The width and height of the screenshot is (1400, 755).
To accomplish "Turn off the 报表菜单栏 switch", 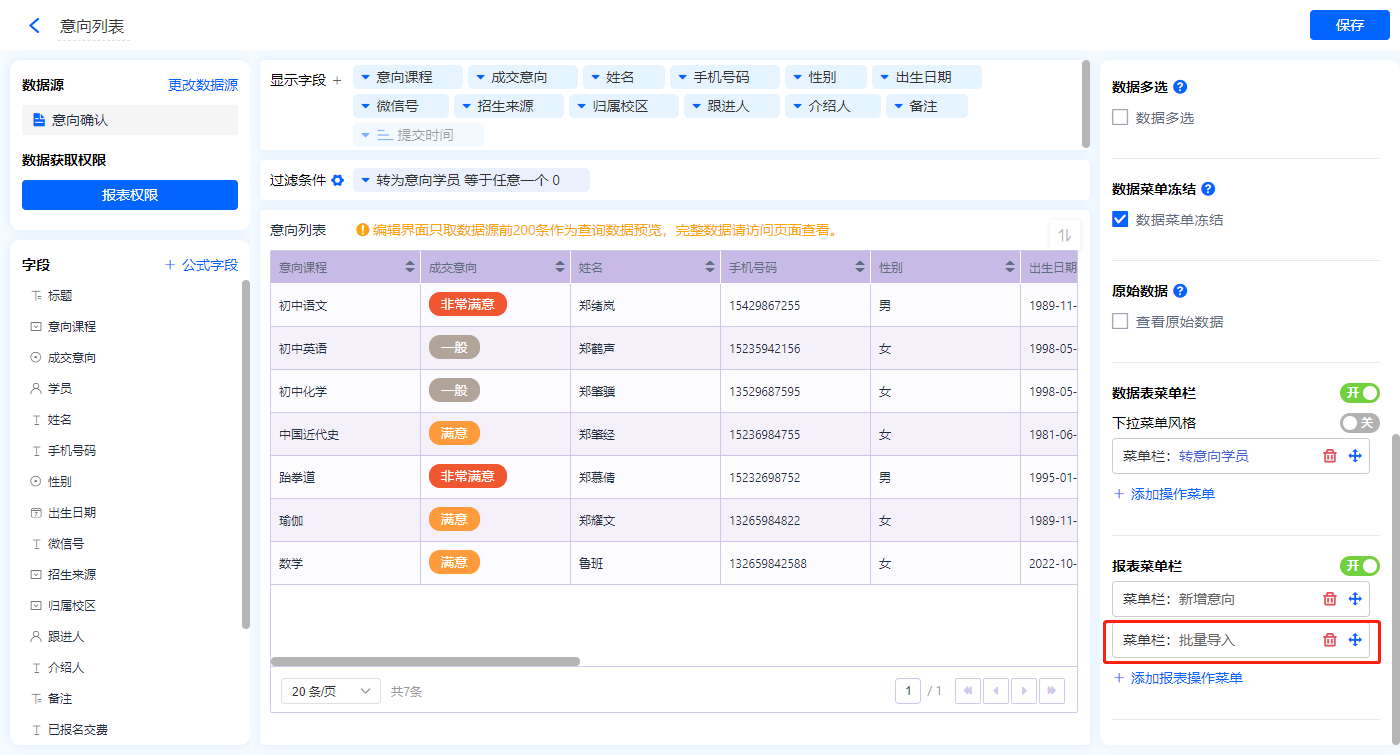I will pyautogui.click(x=1359, y=566).
